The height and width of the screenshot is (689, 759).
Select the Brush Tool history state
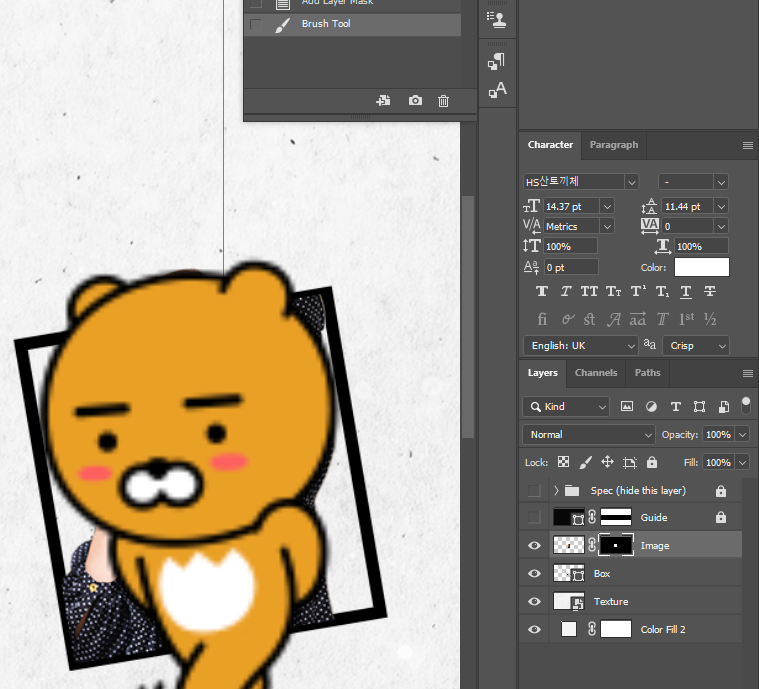point(353,24)
